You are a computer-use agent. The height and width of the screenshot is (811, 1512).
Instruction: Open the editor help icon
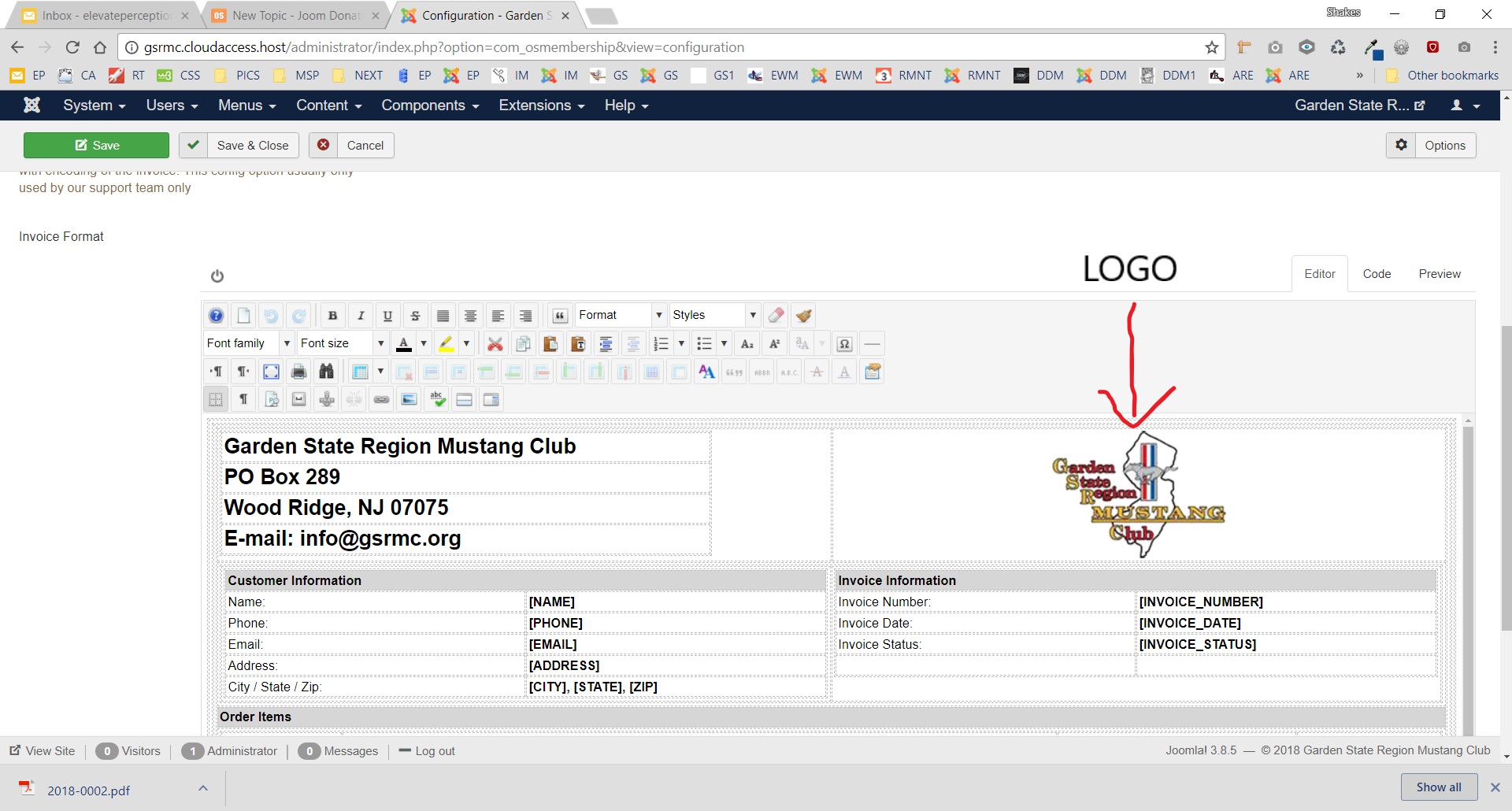[216, 316]
